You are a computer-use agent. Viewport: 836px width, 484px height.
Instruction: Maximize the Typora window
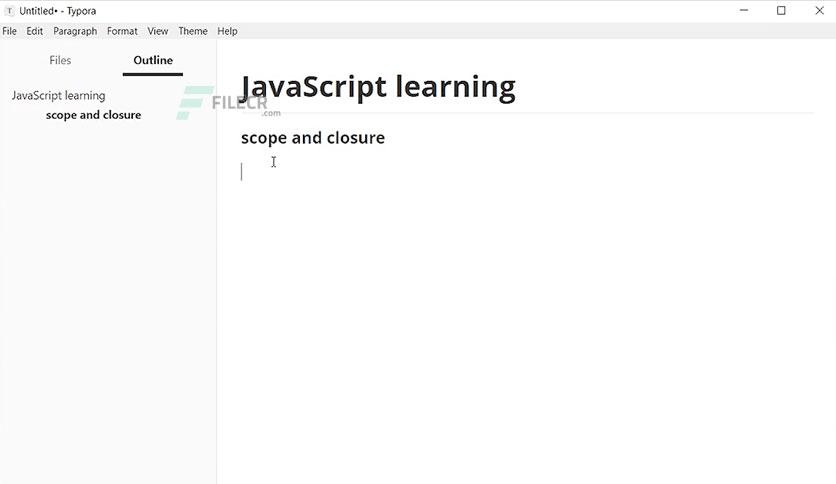tap(781, 10)
